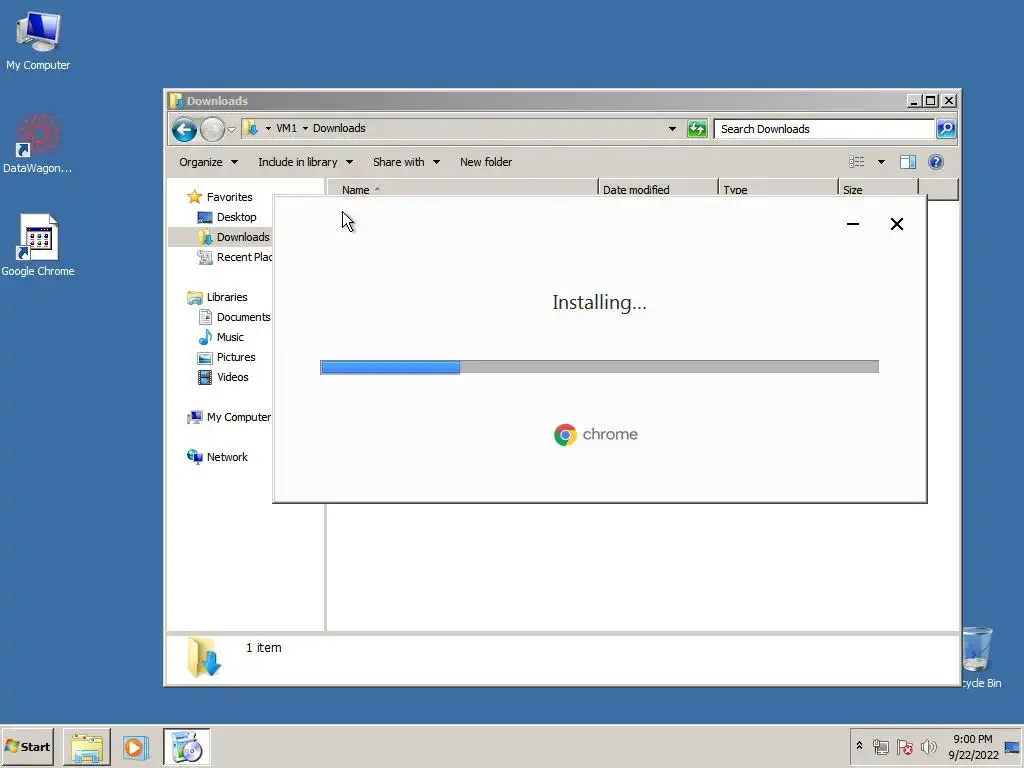Create a New folder

point(485,162)
